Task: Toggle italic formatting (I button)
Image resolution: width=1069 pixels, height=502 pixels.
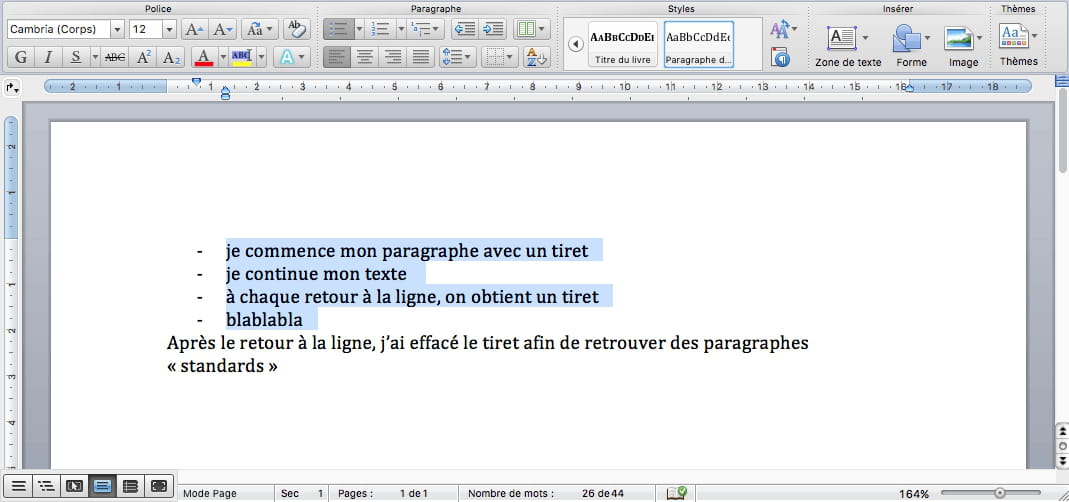Action: click(x=47, y=57)
